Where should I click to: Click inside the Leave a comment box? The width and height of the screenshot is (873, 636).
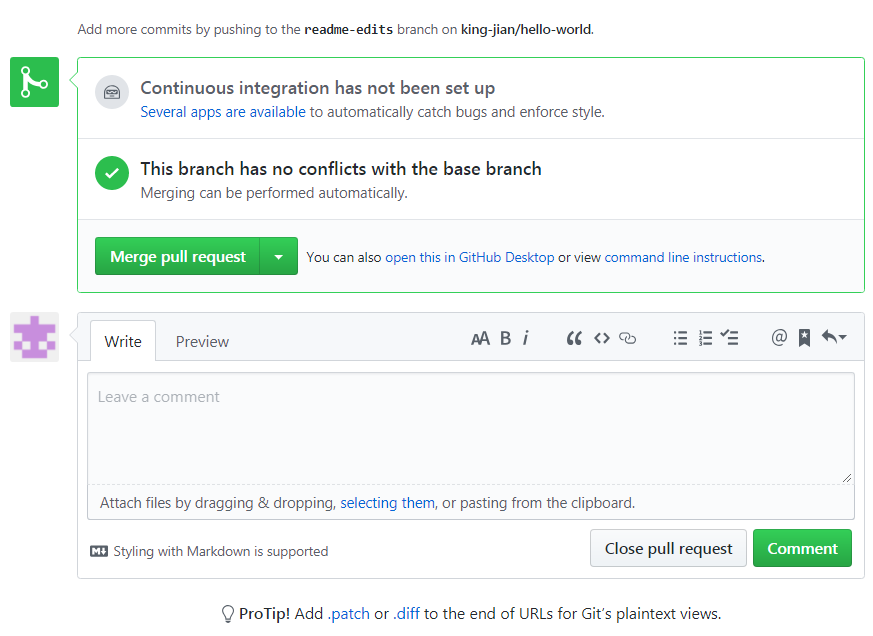[470, 428]
